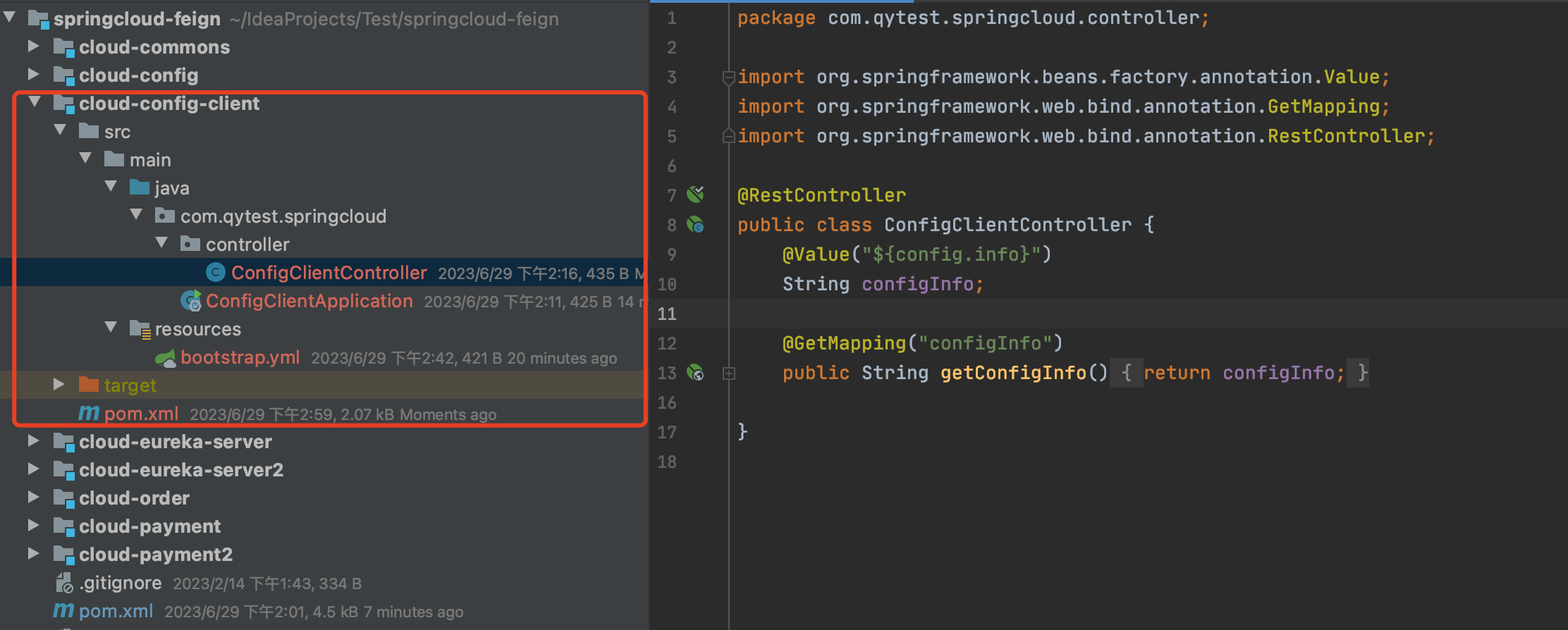
Task: Click the .gitignore file icon
Action: tap(64, 583)
